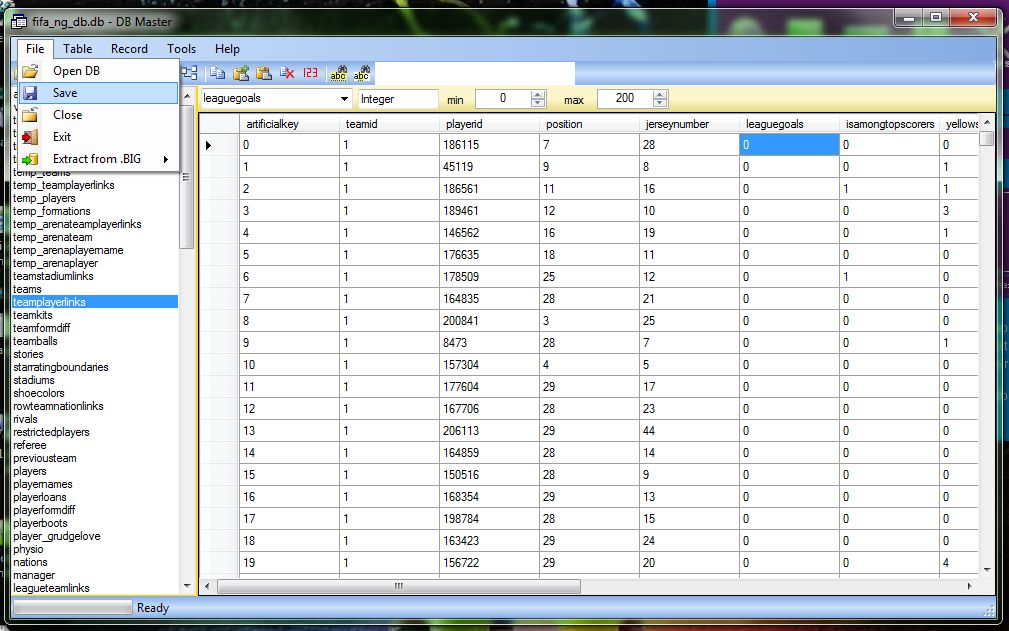The image size is (1009, 631).
Task: Select the players table in the list
Action: 30,471
